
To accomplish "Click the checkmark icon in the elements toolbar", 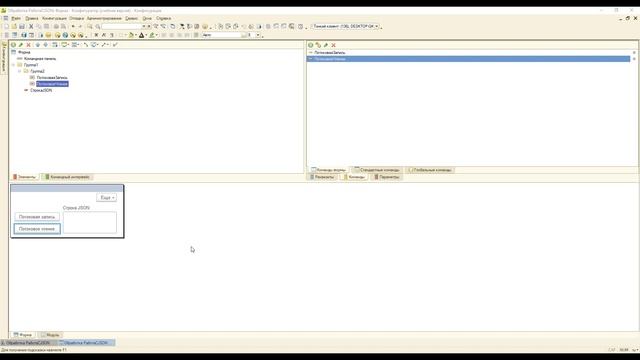I will (115, 45).
